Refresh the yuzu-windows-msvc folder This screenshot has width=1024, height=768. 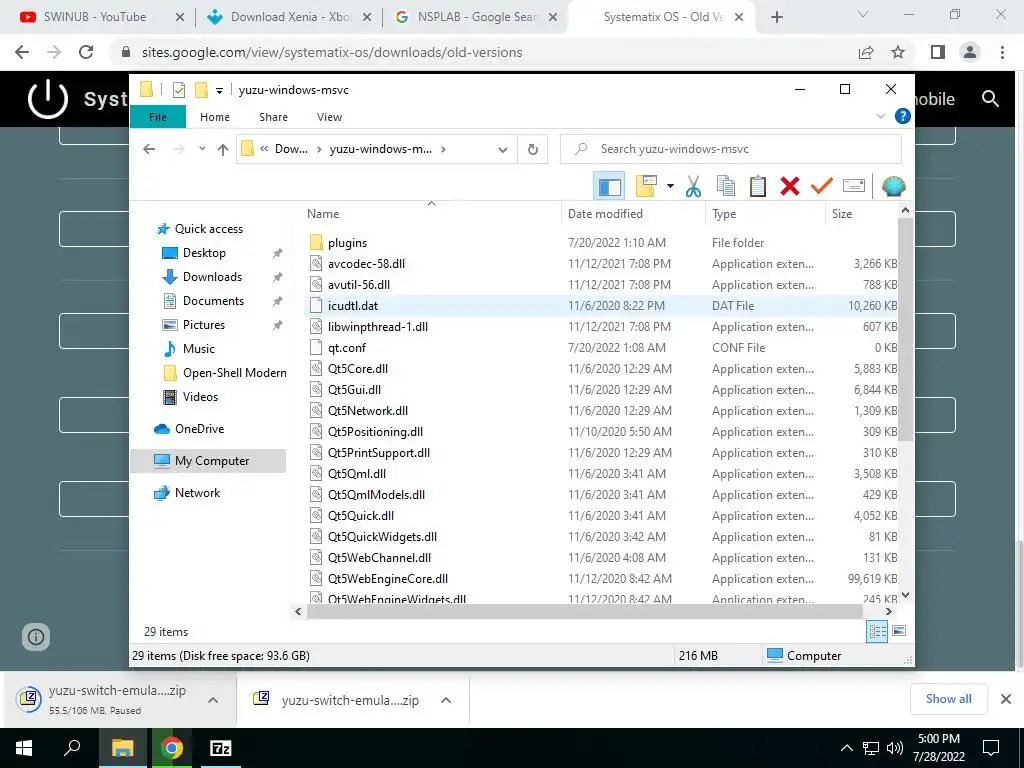point(533,150)
